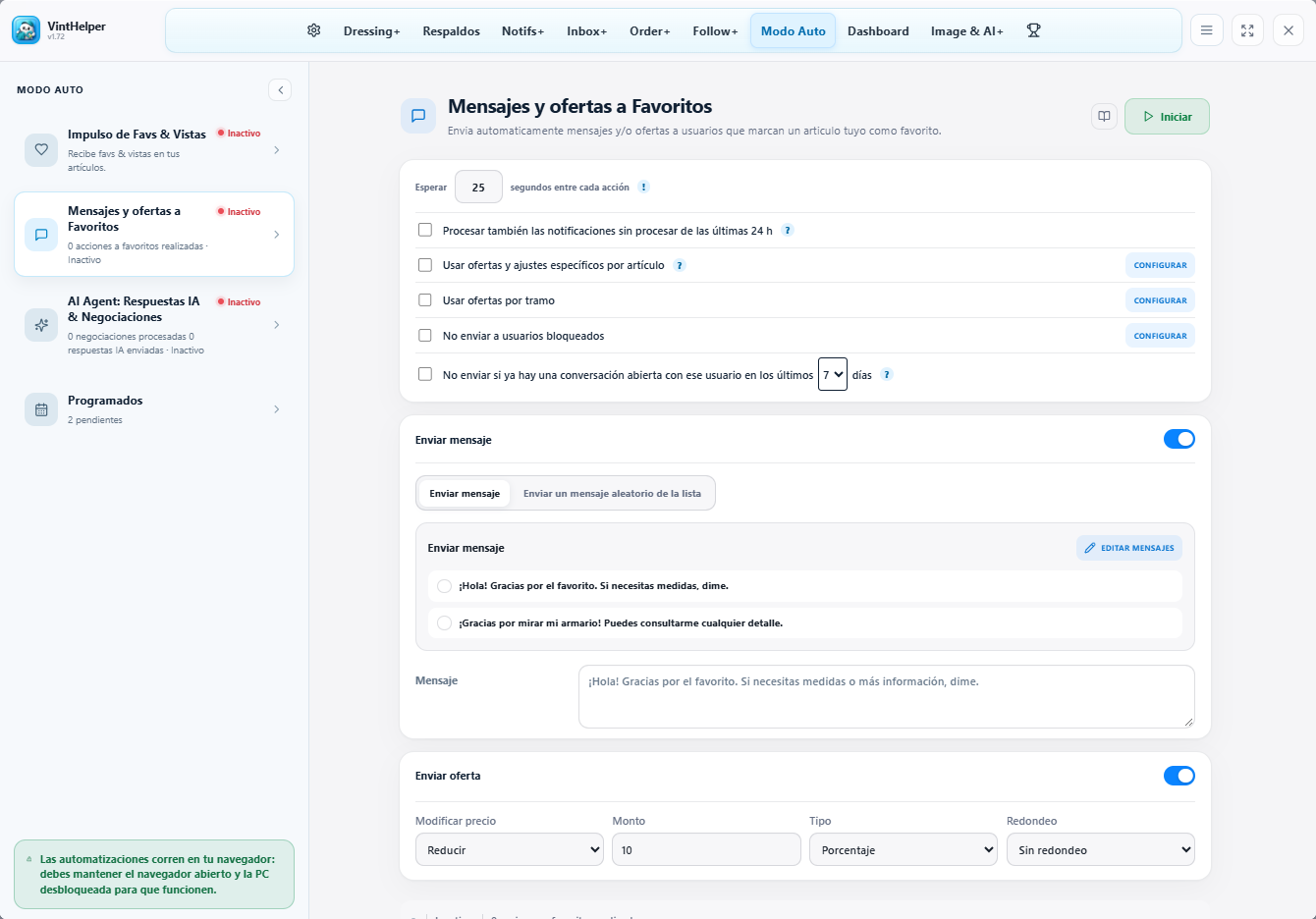Open the settings gear in top navigation

coord(314,30)
